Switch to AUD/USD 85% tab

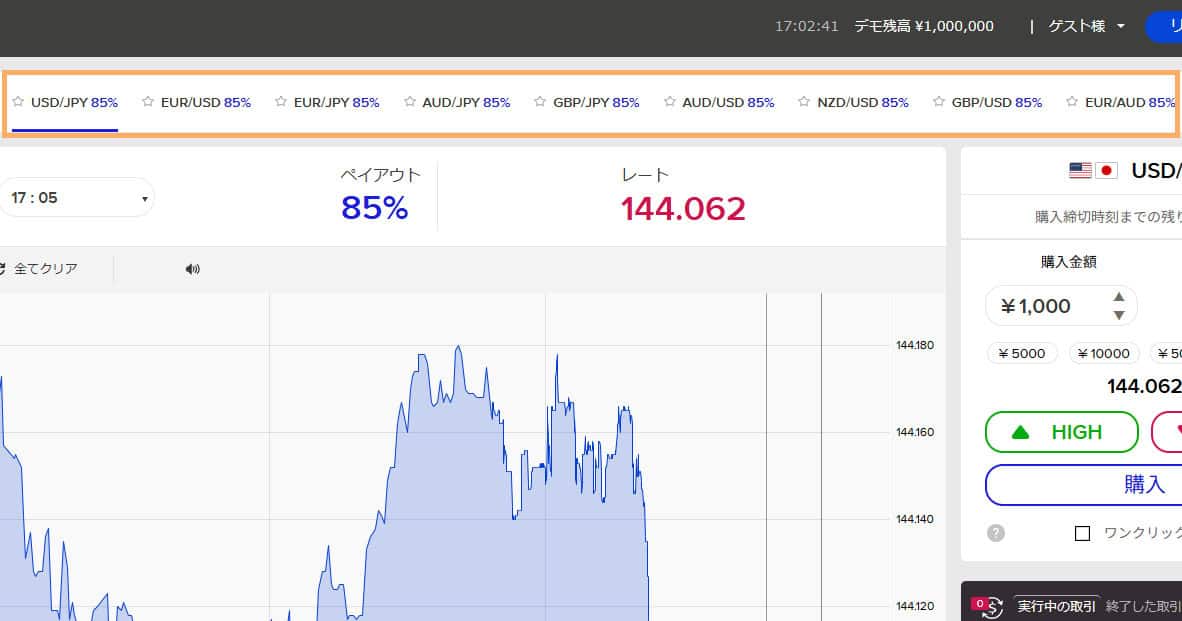727,102
